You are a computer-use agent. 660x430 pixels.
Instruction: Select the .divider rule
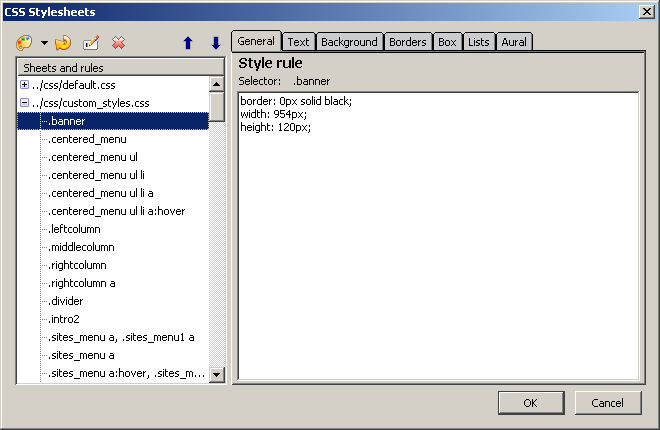(66, 302)
